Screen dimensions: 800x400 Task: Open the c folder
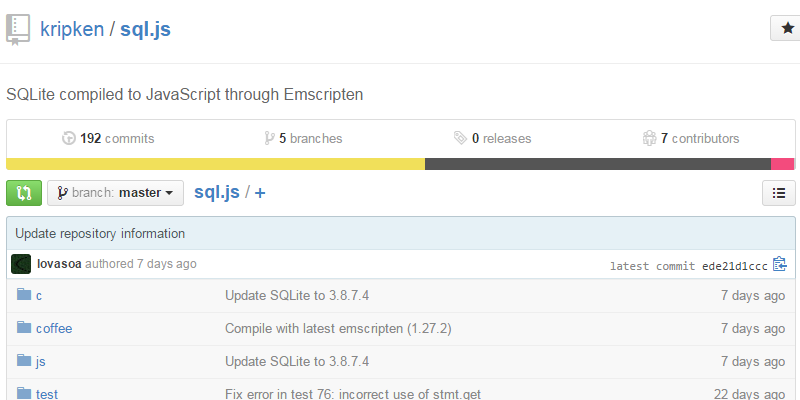[x=39, y=296]
